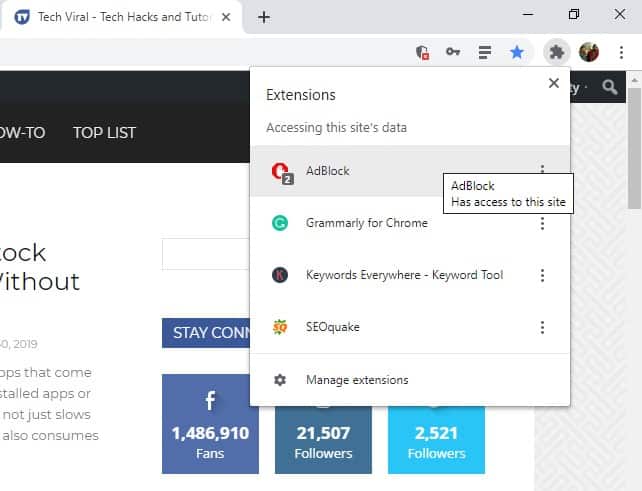
Task: Click the Keywords Everywhere K icon
Action: pyautogui.click(x=280, y=275)
